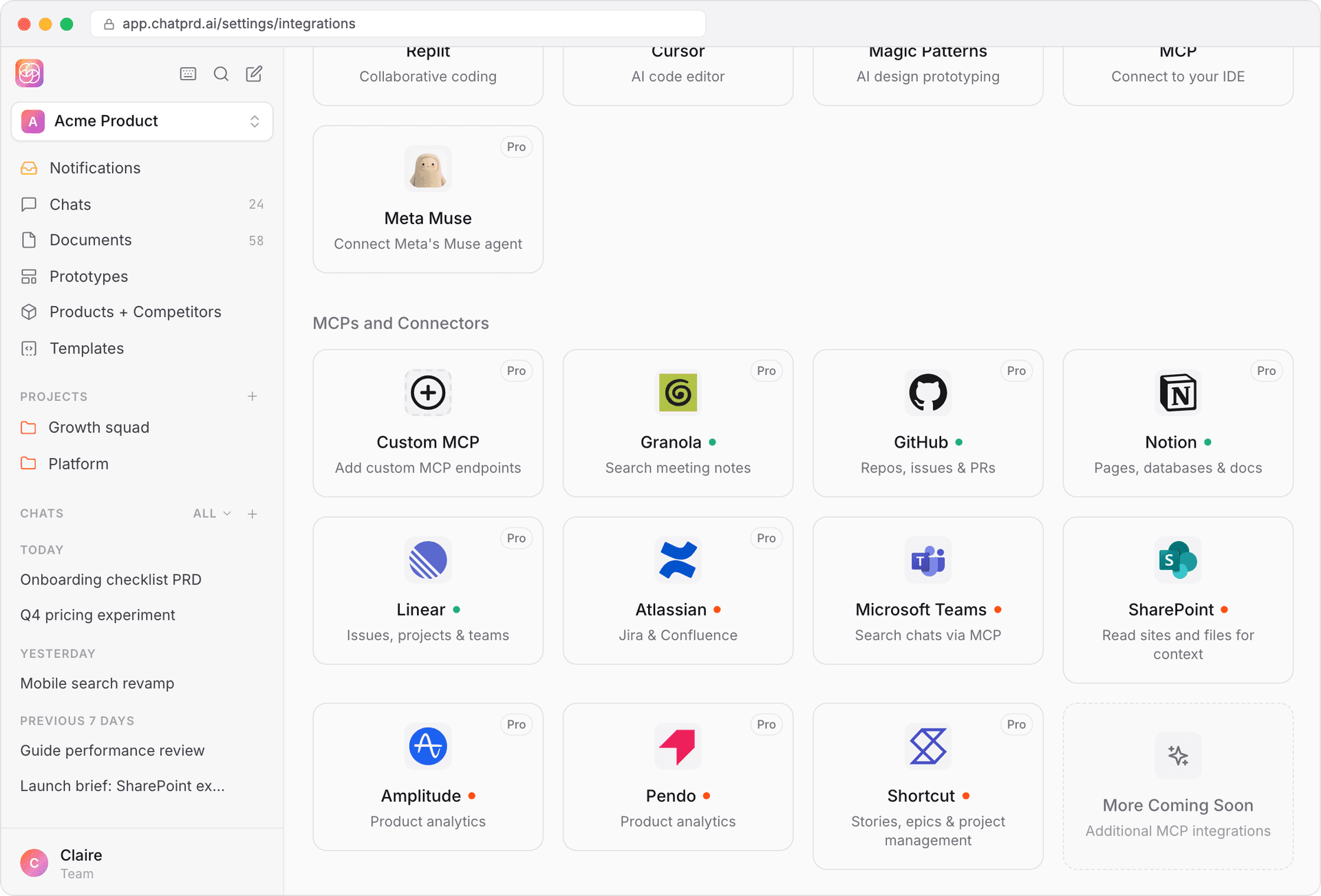Click the Custom MCP plus icon
Screen dimensions: 1321x896
tap(428, 393)
